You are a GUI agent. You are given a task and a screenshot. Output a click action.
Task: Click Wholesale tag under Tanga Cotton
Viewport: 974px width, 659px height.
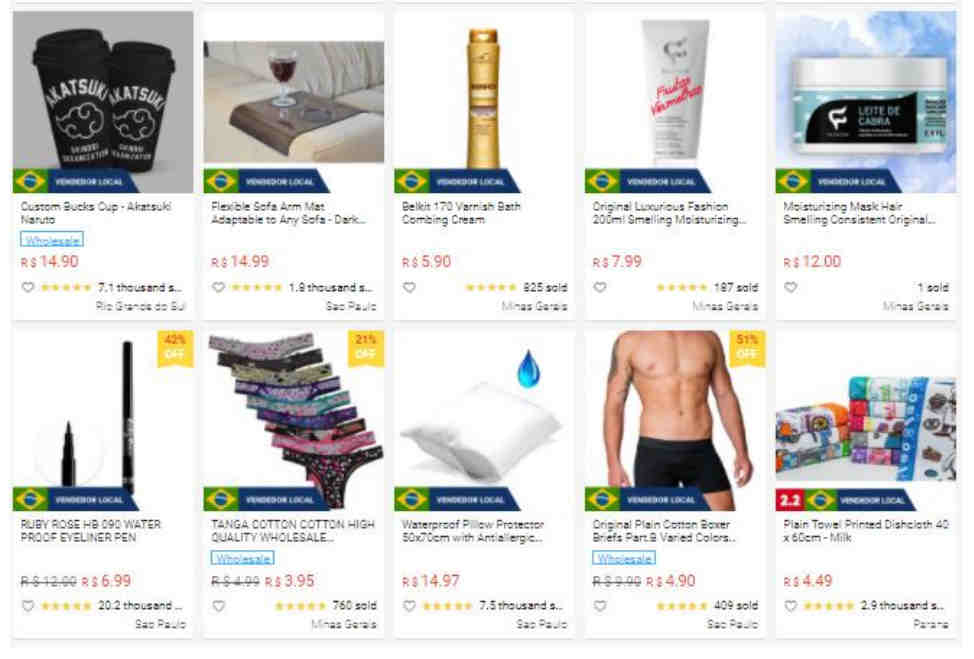click(242, 558)
